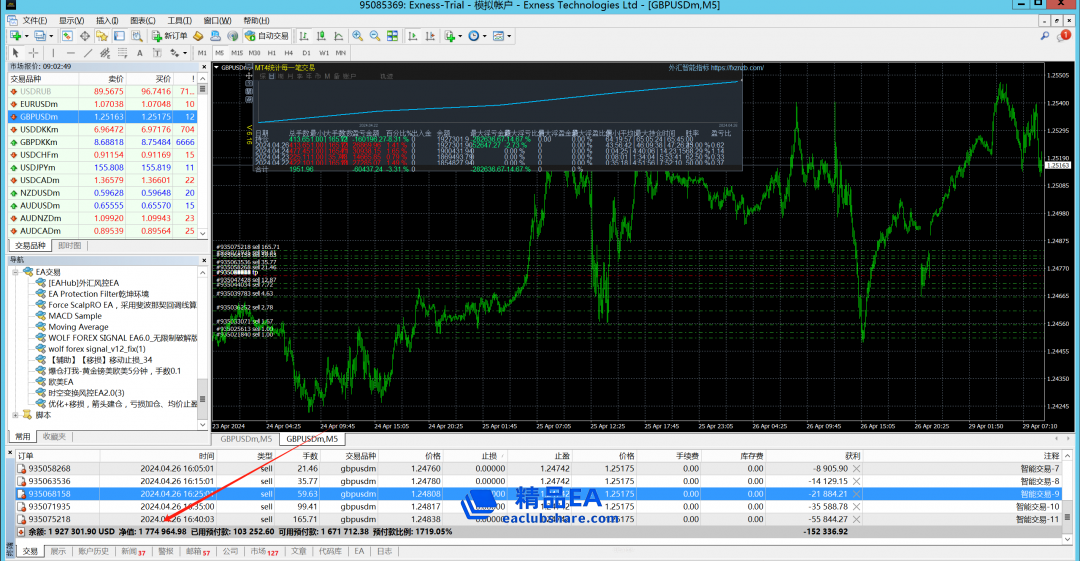Open the 图表 (Charts) menu
1080x561 pixels.
pos(142,20)
